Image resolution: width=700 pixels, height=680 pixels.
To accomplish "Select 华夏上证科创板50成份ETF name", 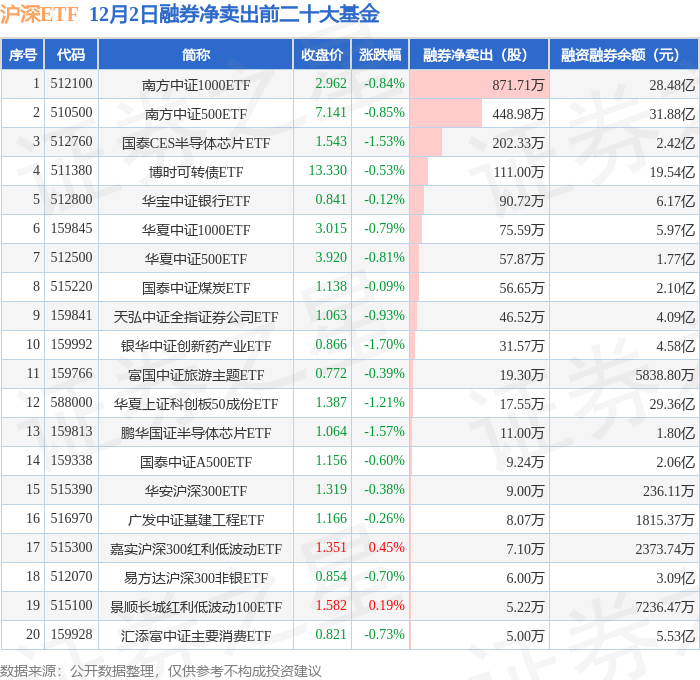I will point(196,404).
